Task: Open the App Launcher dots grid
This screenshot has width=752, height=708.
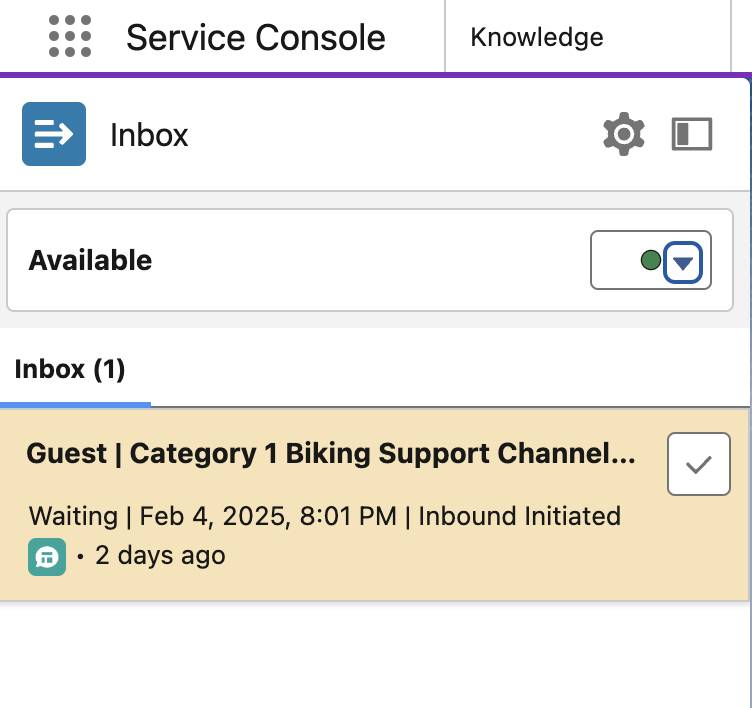Action: [70, 36]
